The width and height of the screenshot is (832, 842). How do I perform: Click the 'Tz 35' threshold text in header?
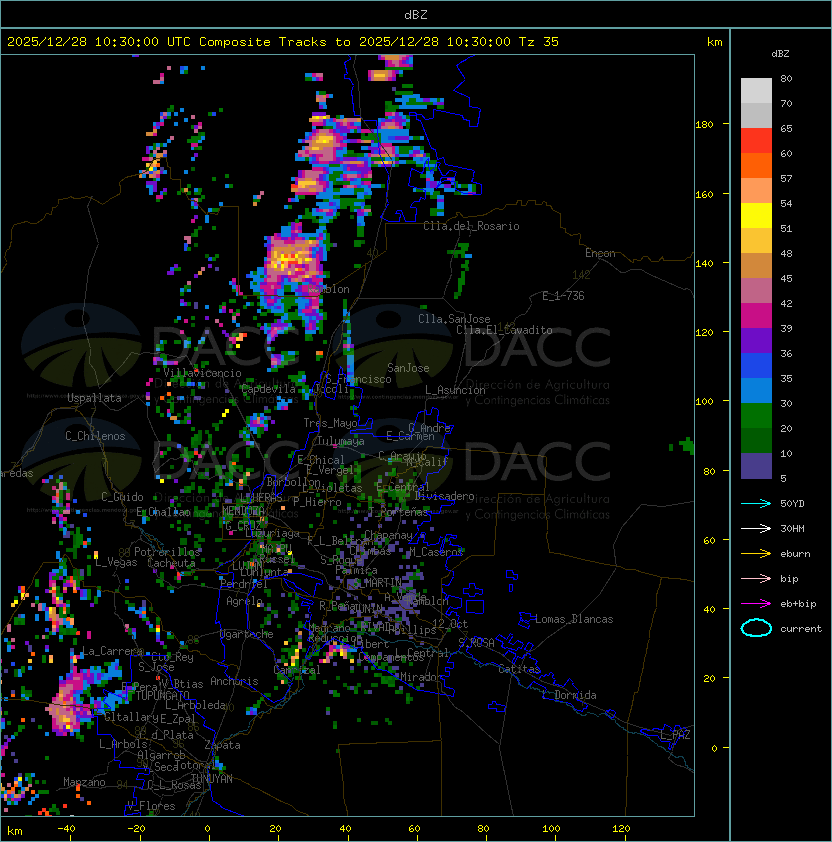(x=539, y=42)
